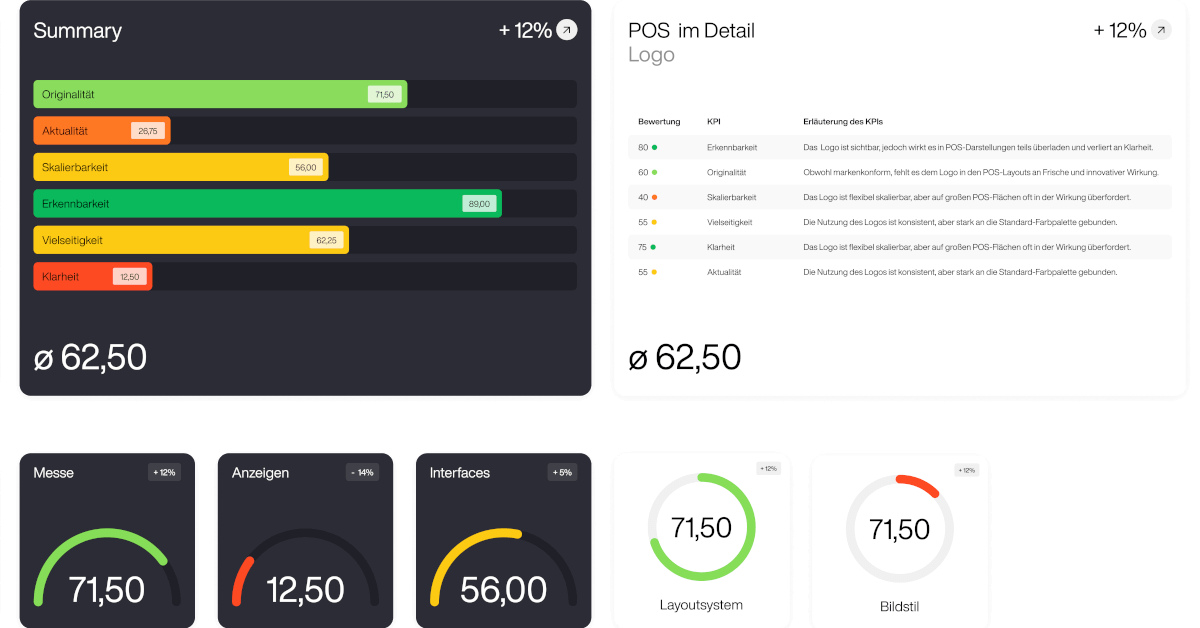Click the Erläuterung des KPIs column header
The height and width of the screenshot is (628, 1200).
(x=843, y=122)
